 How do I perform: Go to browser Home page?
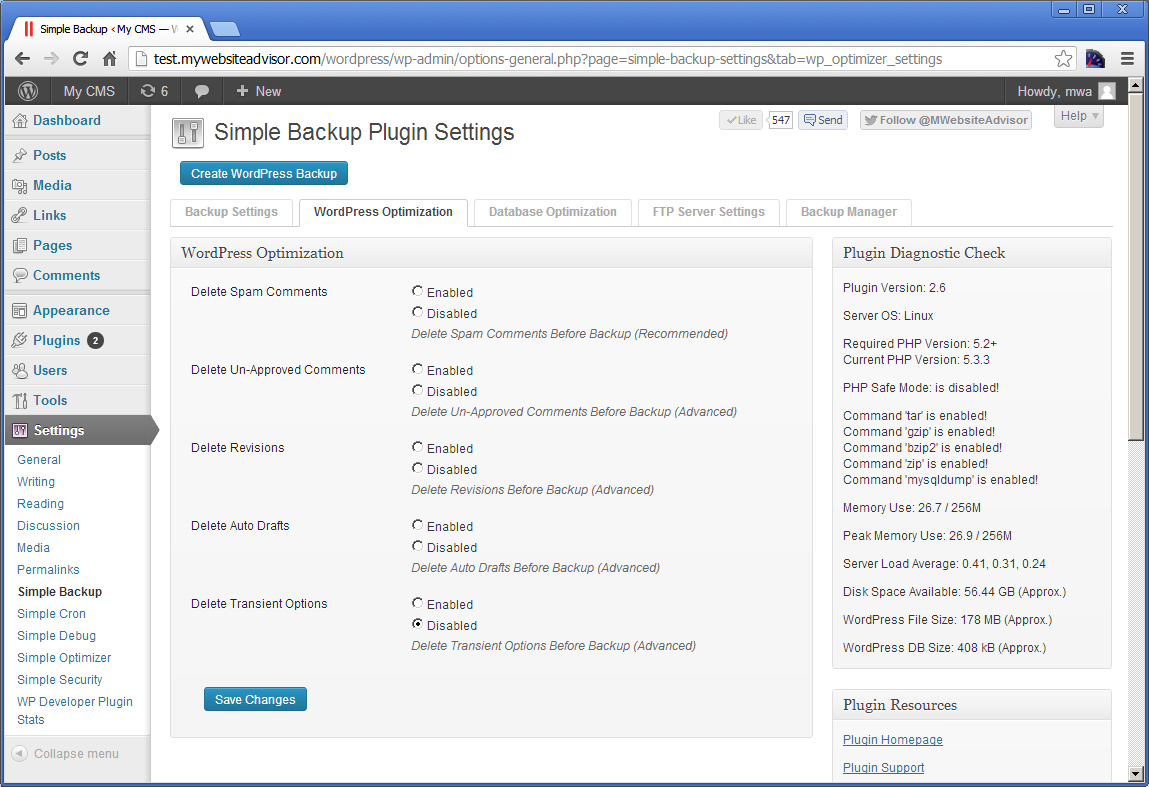[109, 59]
